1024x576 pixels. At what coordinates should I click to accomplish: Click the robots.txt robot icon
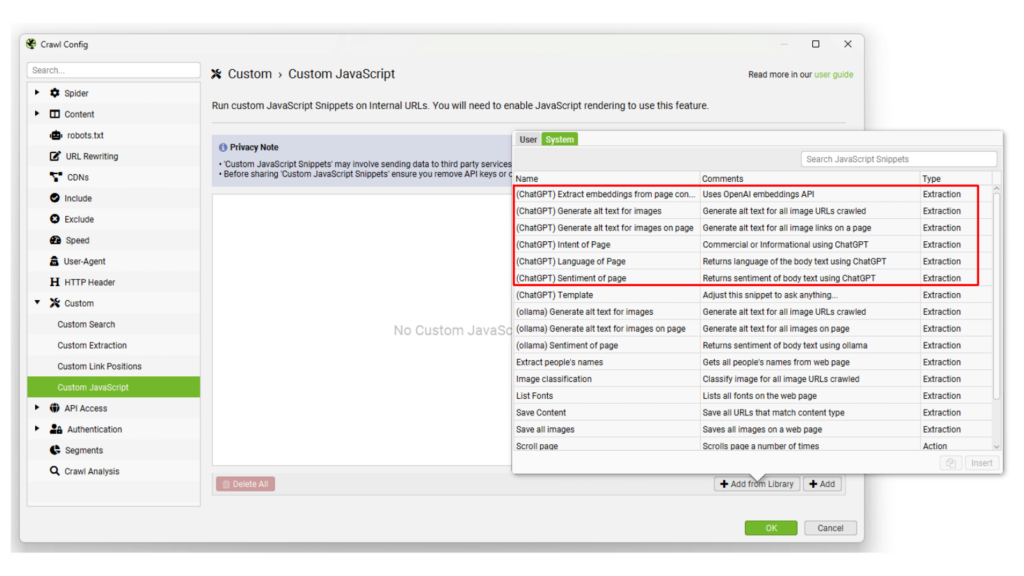56,135
